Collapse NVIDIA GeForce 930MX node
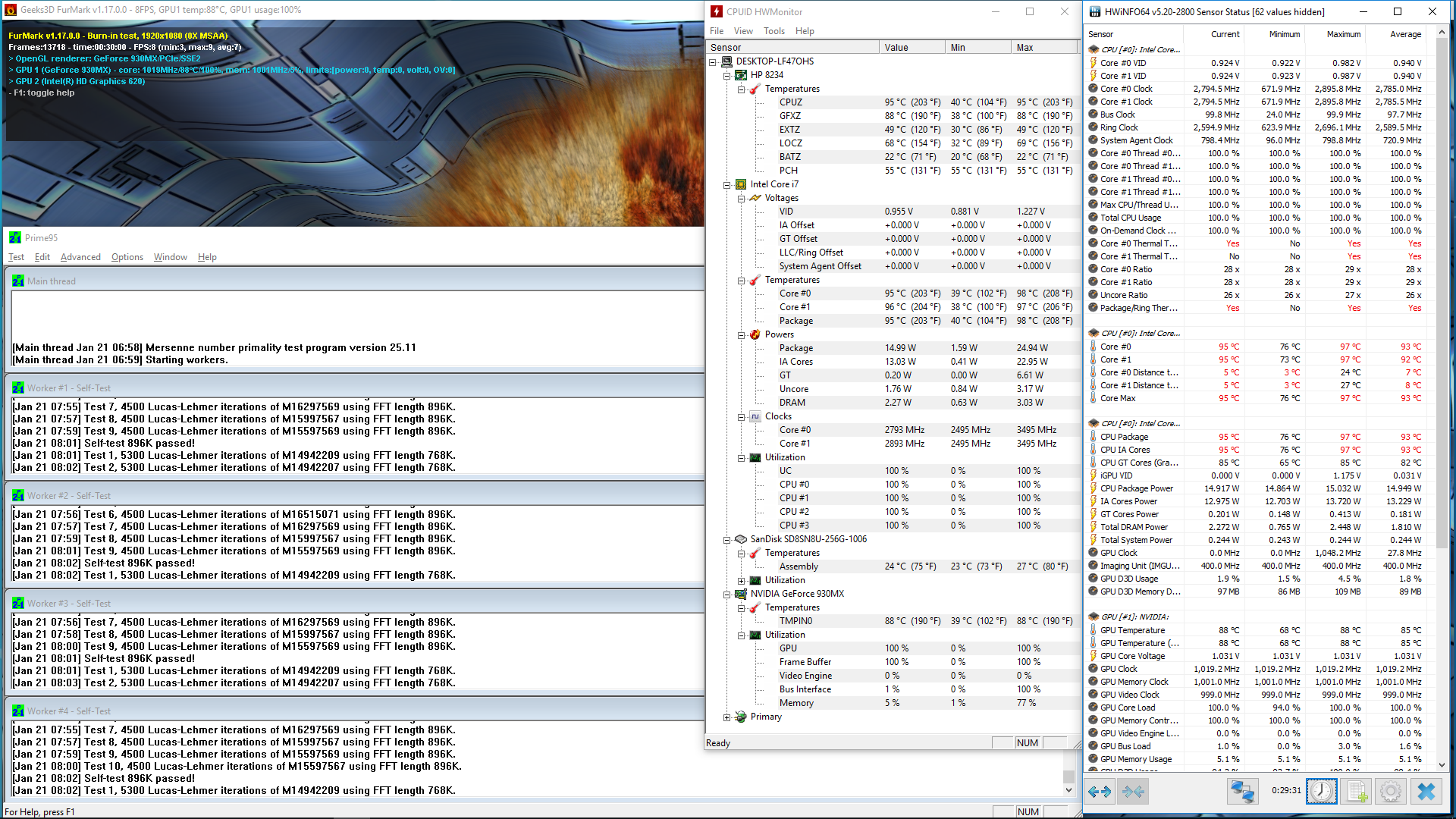The width and height of the screenshot is (1456, 819). (726, 595)
